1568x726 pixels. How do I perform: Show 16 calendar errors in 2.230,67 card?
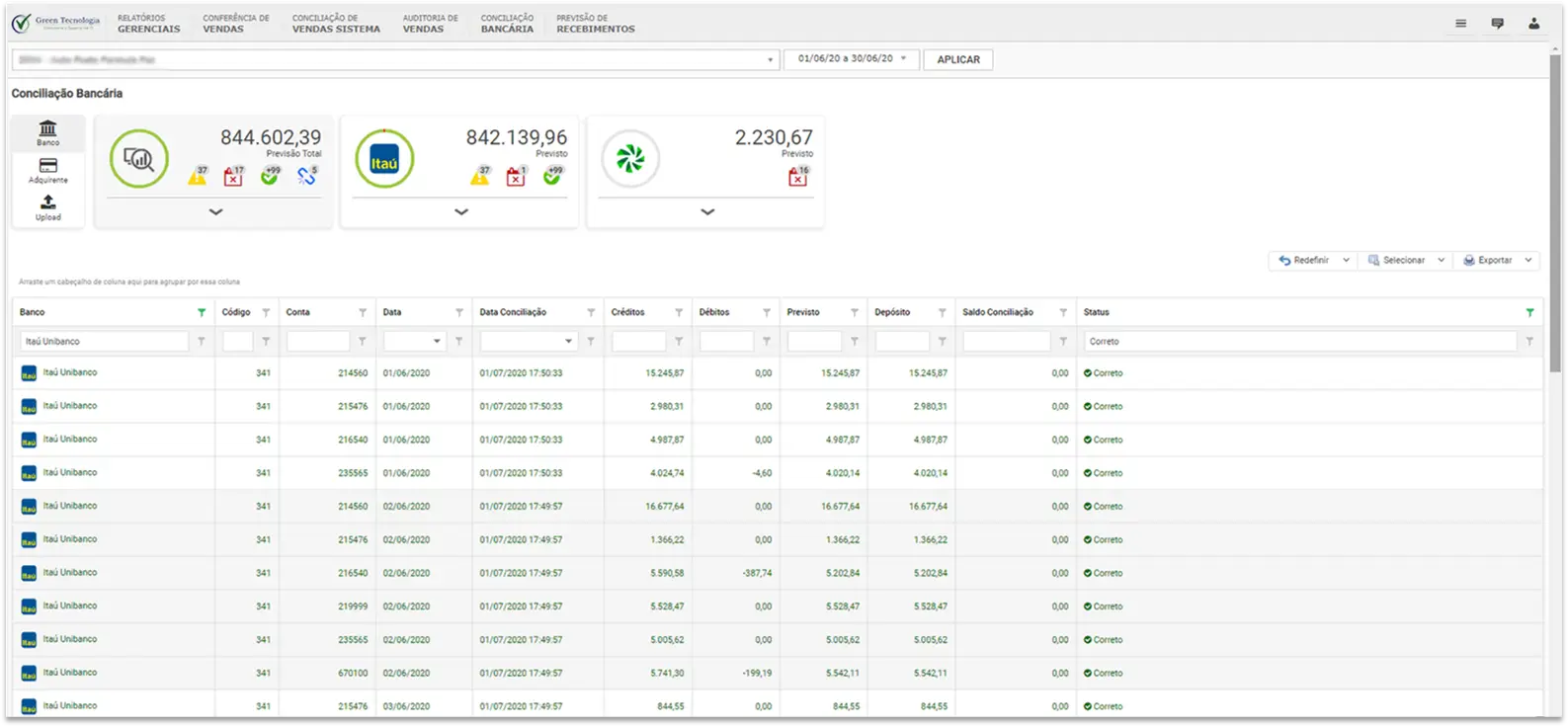pos(798,176)
